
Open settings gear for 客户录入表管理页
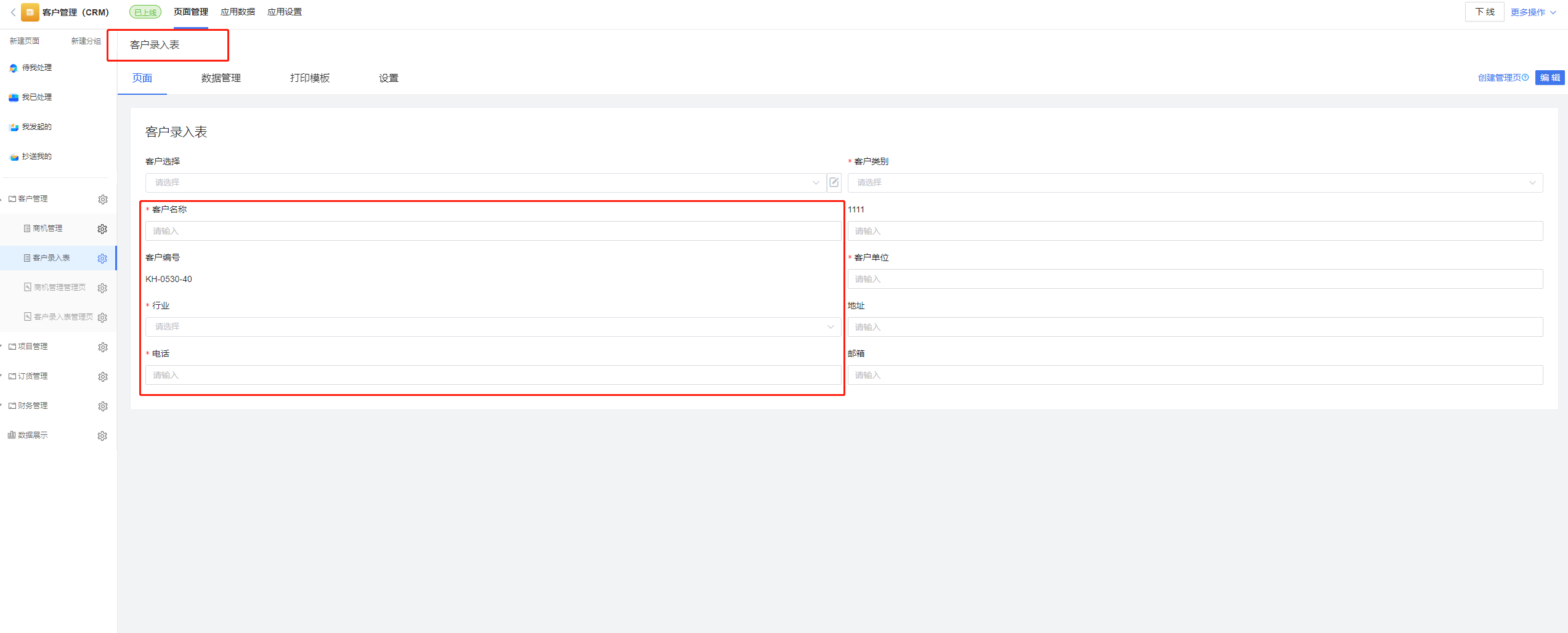102,318
